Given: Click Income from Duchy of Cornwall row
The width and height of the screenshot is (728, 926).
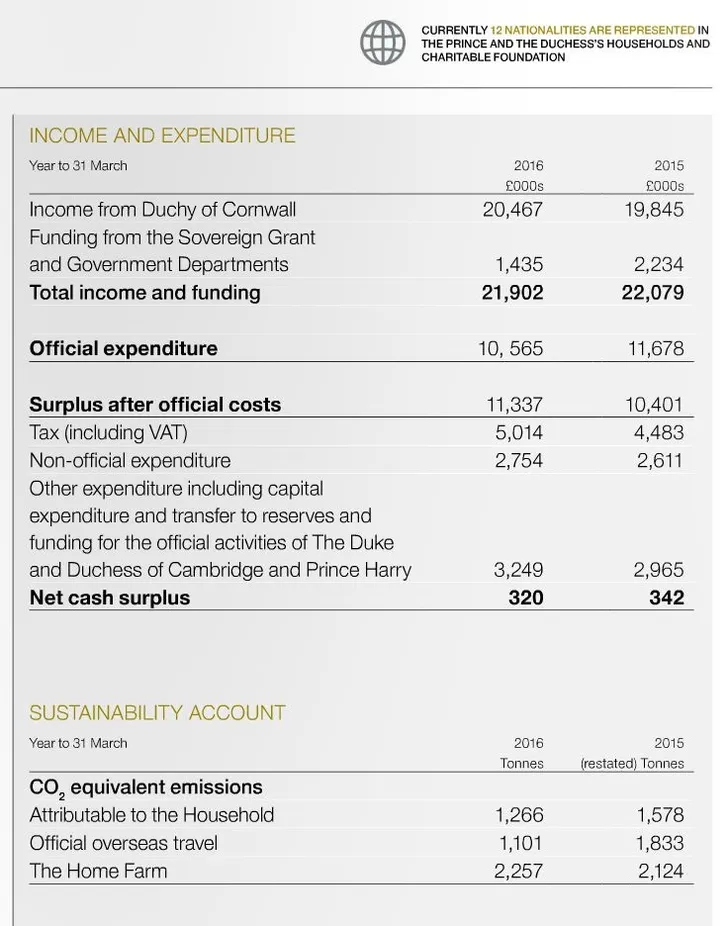Looking at the screenshot, I should tap(361, 210).
